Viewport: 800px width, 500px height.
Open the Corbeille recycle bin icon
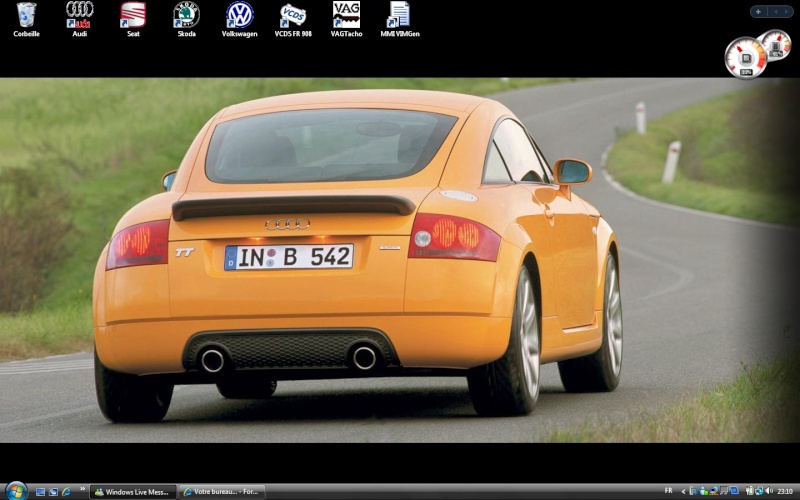[26, 16]
